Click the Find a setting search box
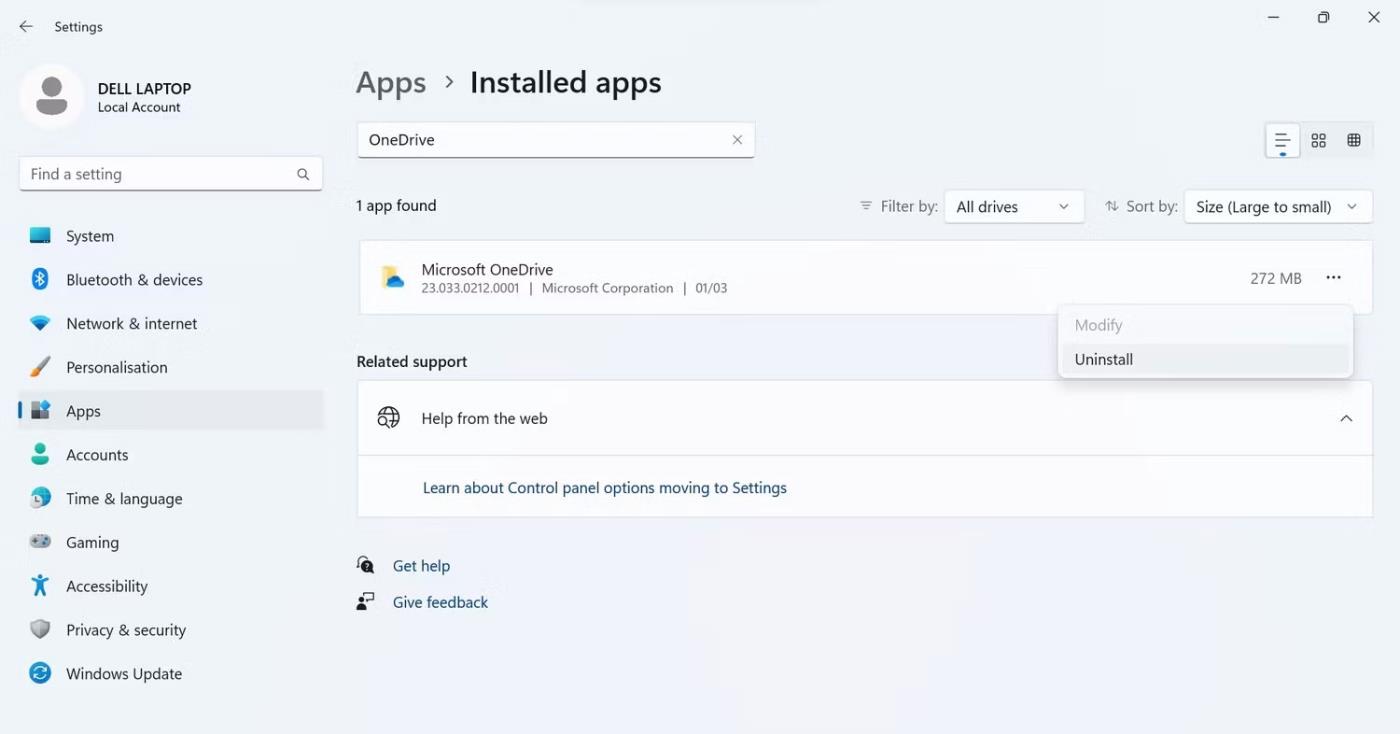1400x734 pixels. tap(171, 174)
